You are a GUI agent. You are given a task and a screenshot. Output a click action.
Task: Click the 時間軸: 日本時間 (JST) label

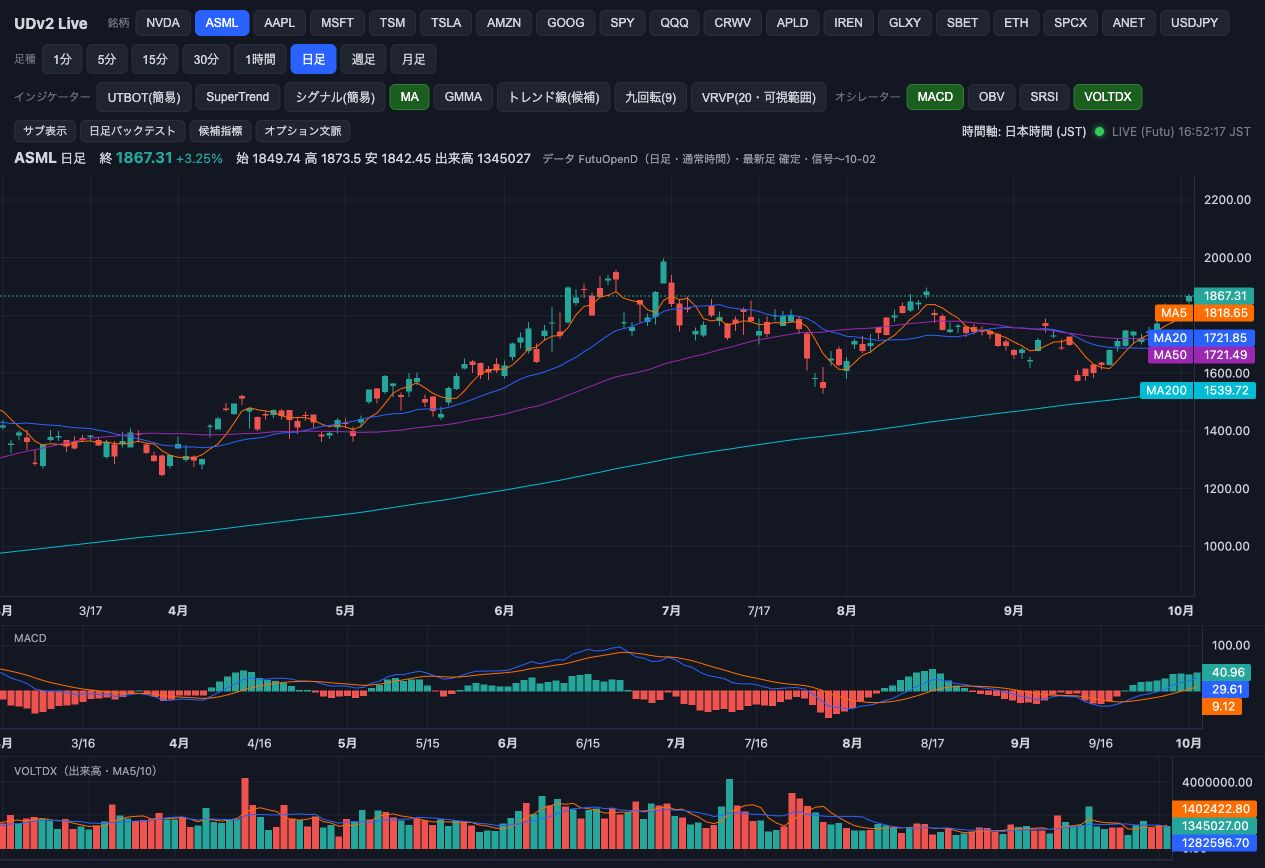pyautogui.click(x=1024, y=131)
